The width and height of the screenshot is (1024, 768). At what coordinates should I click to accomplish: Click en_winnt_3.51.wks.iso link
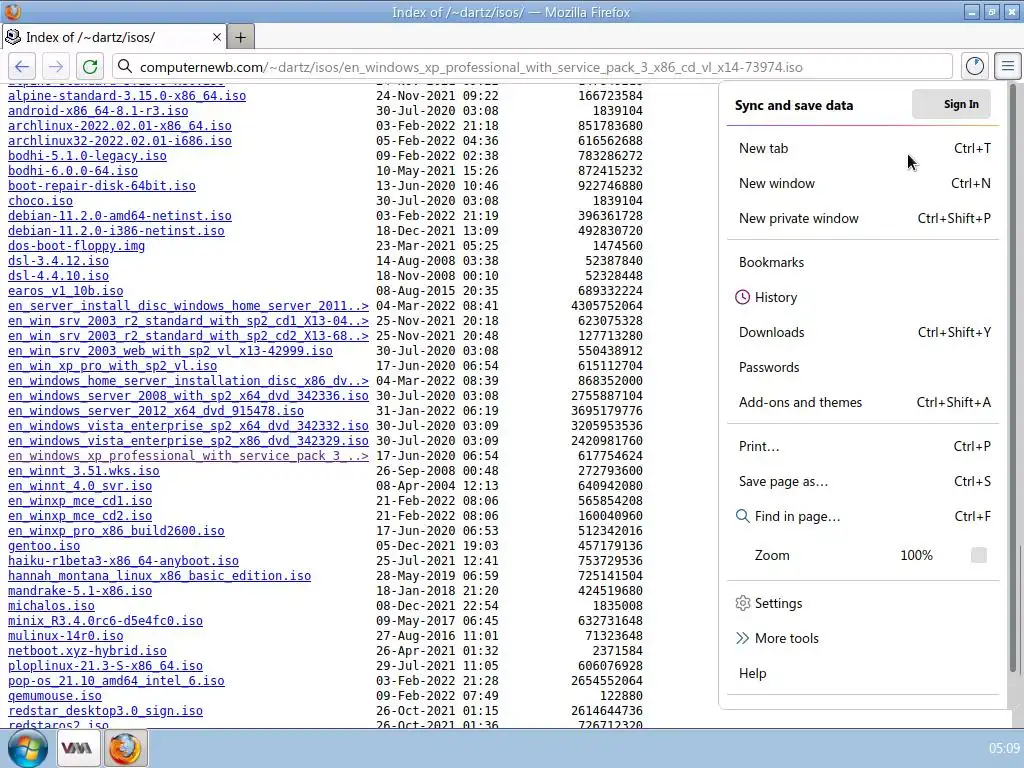pyautogui.click(x=84, y=472)
